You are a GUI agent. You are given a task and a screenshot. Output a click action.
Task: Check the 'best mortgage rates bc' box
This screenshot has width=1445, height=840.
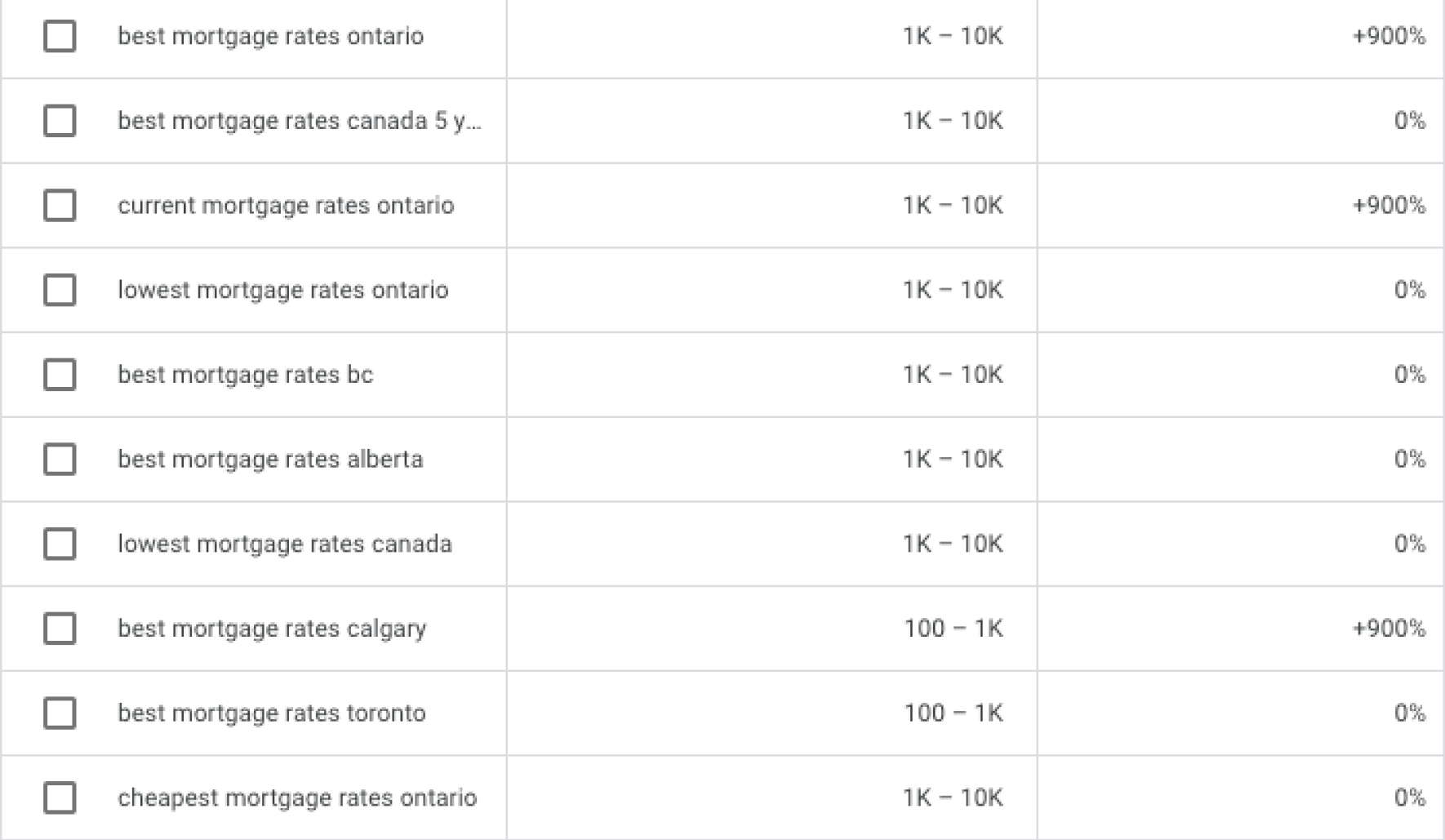click(x=60, y=375)
